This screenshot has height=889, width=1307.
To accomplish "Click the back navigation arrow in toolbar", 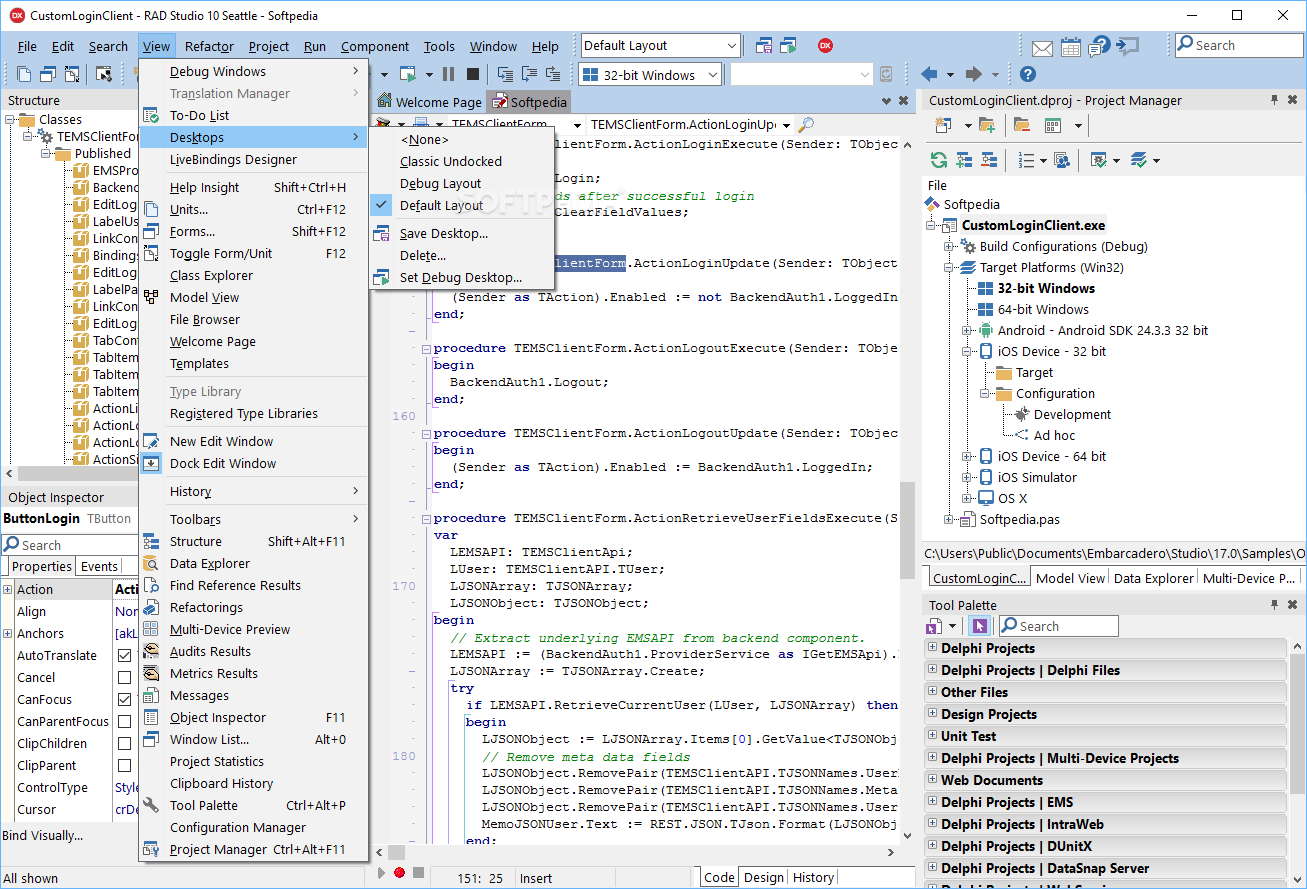I will [x=929, y=74].
